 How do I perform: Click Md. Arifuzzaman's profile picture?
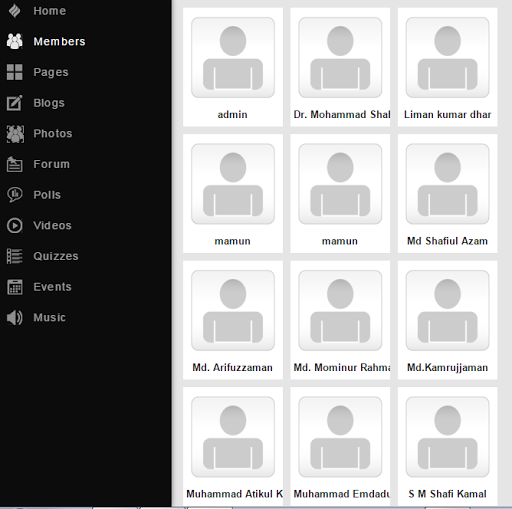[x=233, y=310]
